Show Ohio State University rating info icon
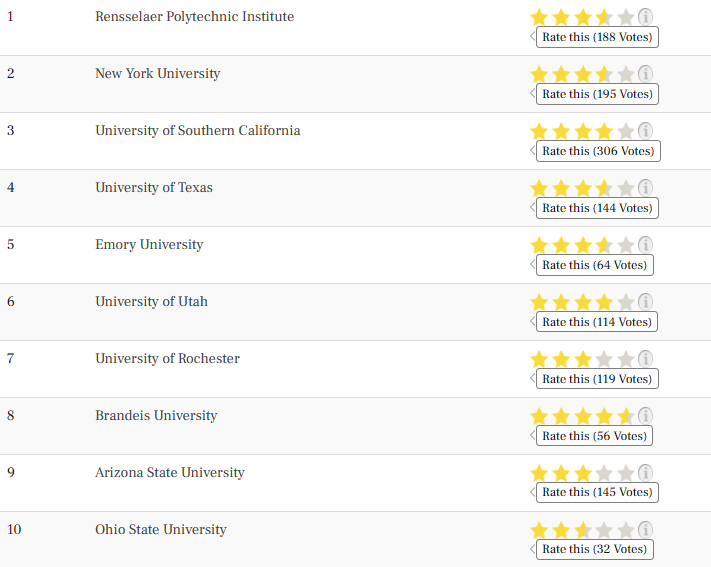 click(x=645, y=530)
